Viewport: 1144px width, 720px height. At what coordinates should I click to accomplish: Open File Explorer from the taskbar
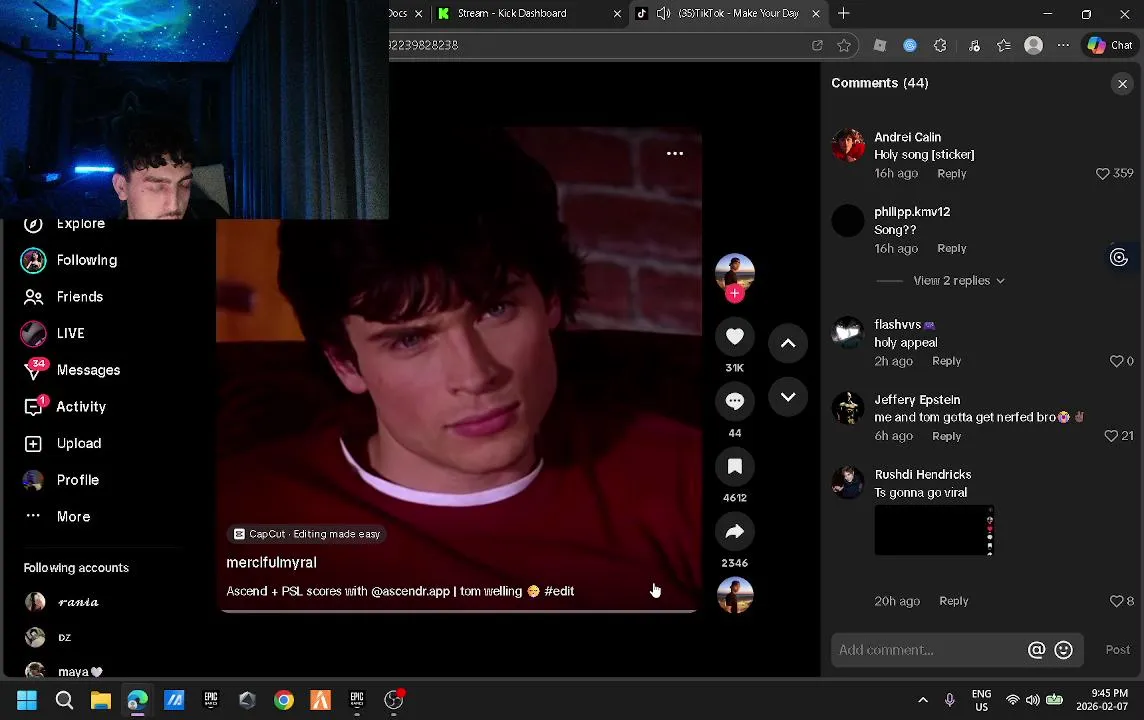pos(101,700)
